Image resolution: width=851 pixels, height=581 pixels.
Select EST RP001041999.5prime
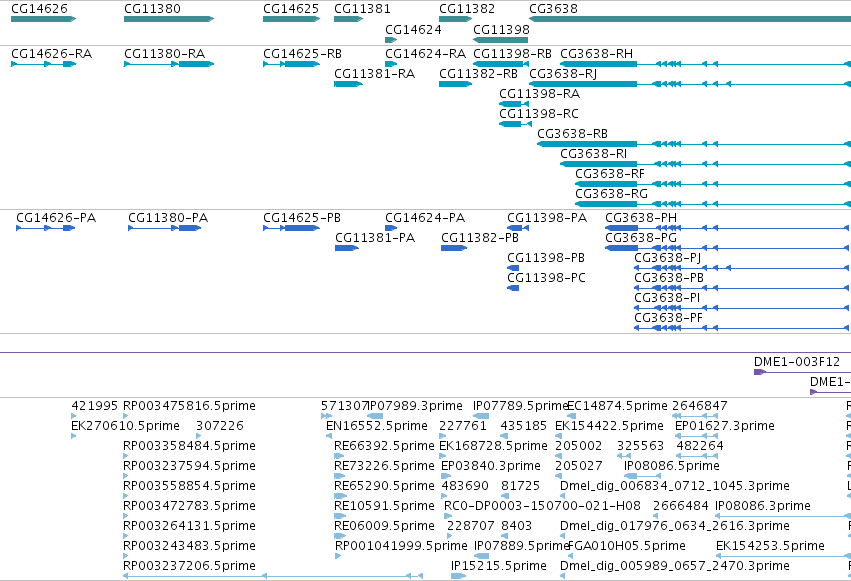point(338,556)
